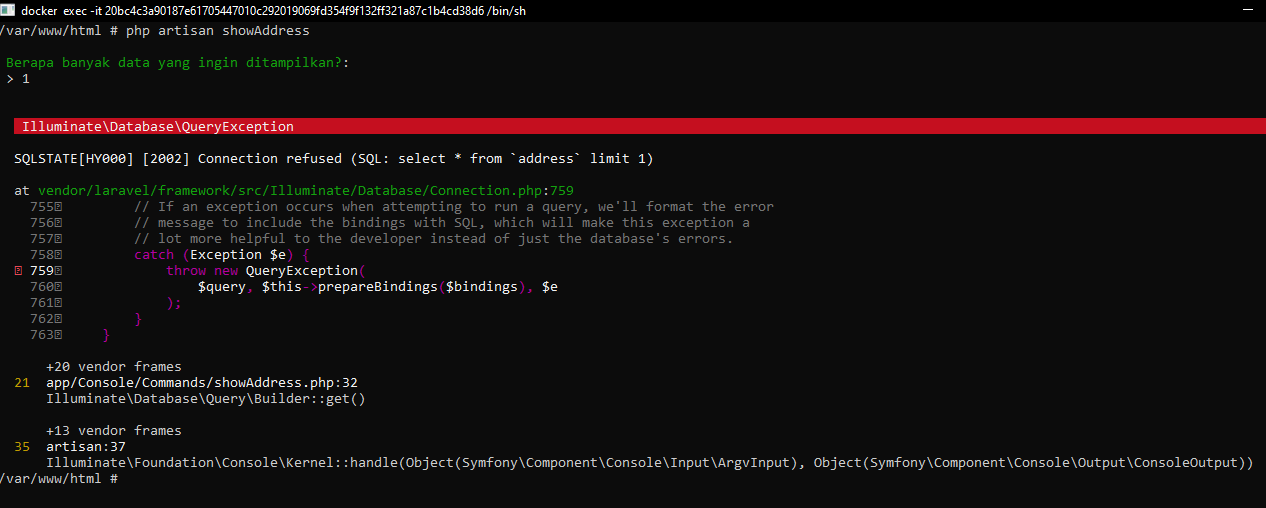Image resolution: width=1266 pixels, height=508 pixels.
Task: Click frame number 35 in stack trace
Action: tap(22, 447)
